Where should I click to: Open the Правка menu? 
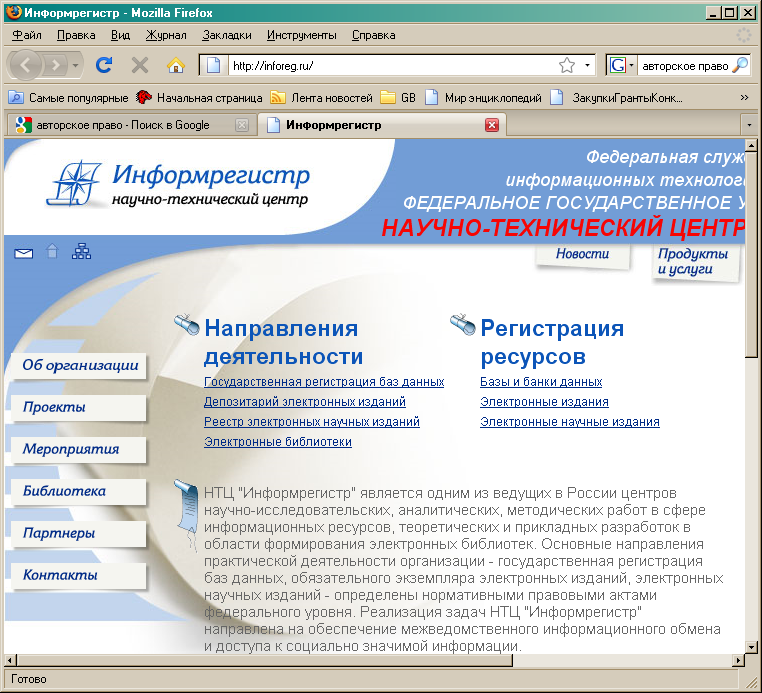pyautogui.click(x=76, y=35)
